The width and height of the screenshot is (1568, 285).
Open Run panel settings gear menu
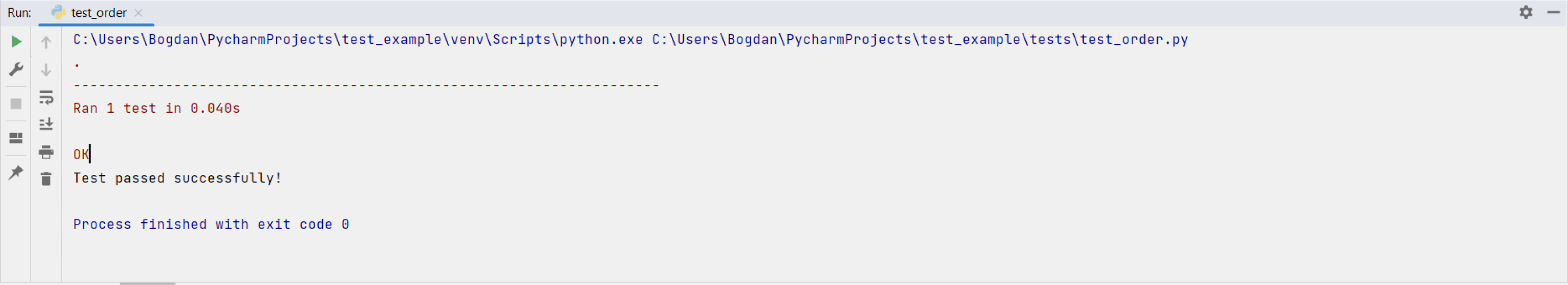1526,12
